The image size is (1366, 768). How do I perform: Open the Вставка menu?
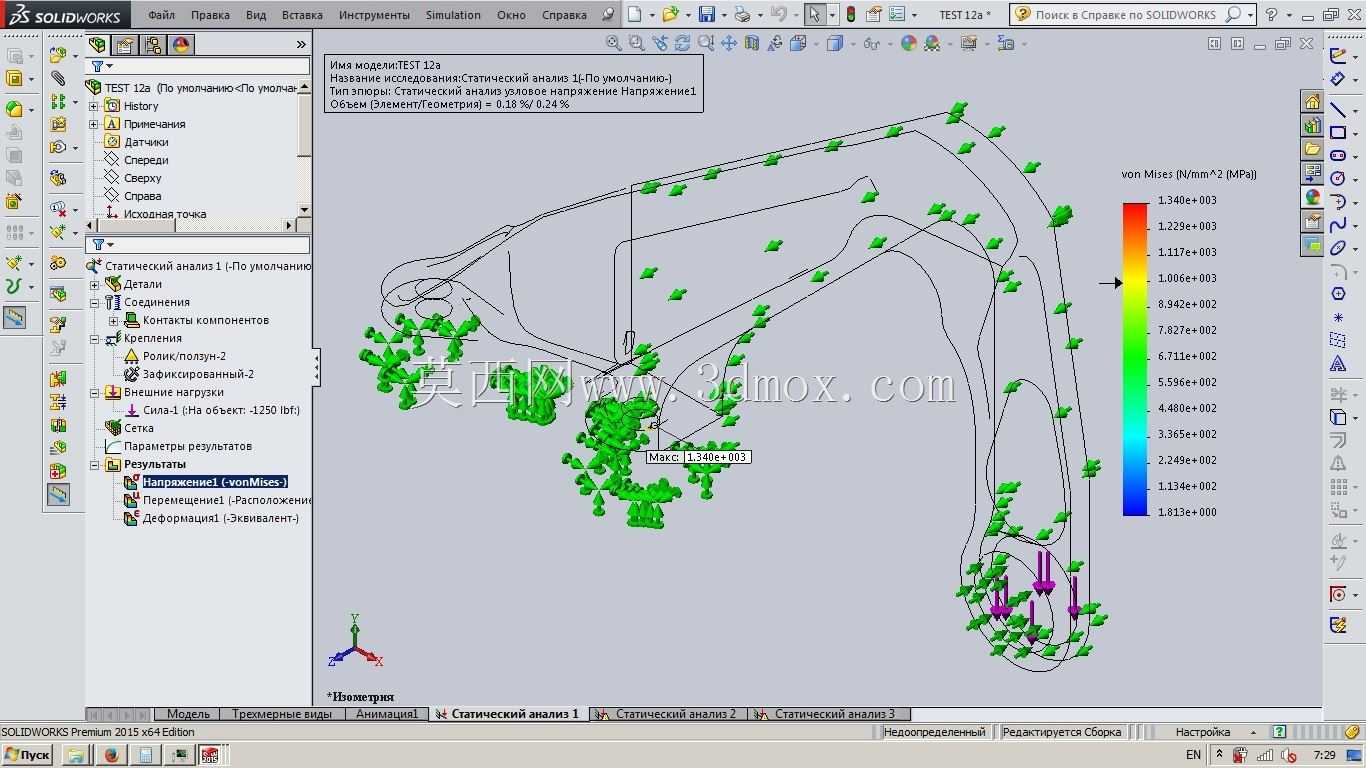(x=302, y=15)
